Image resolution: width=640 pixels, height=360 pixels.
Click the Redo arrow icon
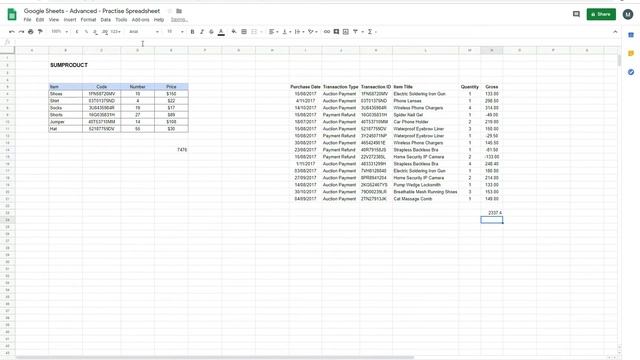click(21, 31)
